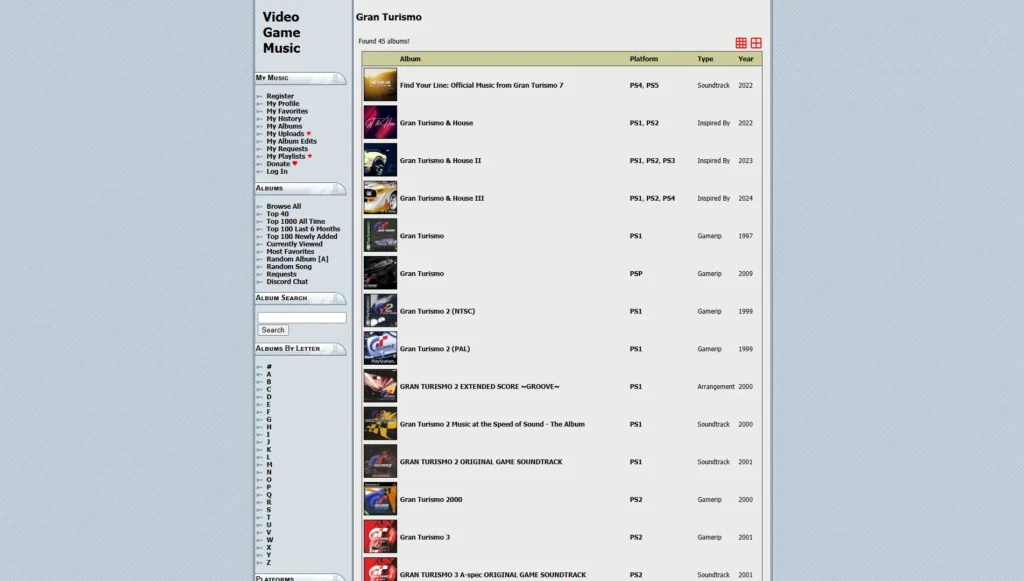Screen dimensions: 1024x581
Task: Sort by the Type column header
Action: tap(705, 59)
